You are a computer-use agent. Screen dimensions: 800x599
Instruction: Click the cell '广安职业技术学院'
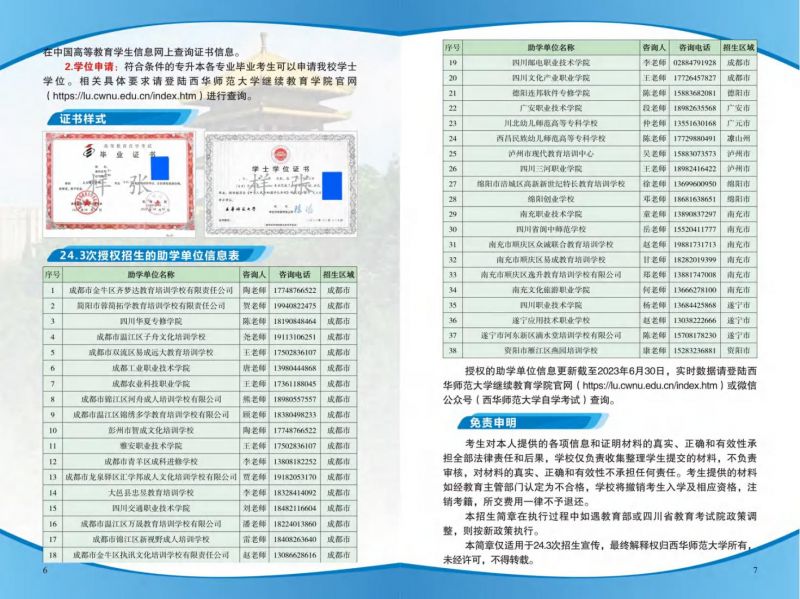[x=551, y=108]
